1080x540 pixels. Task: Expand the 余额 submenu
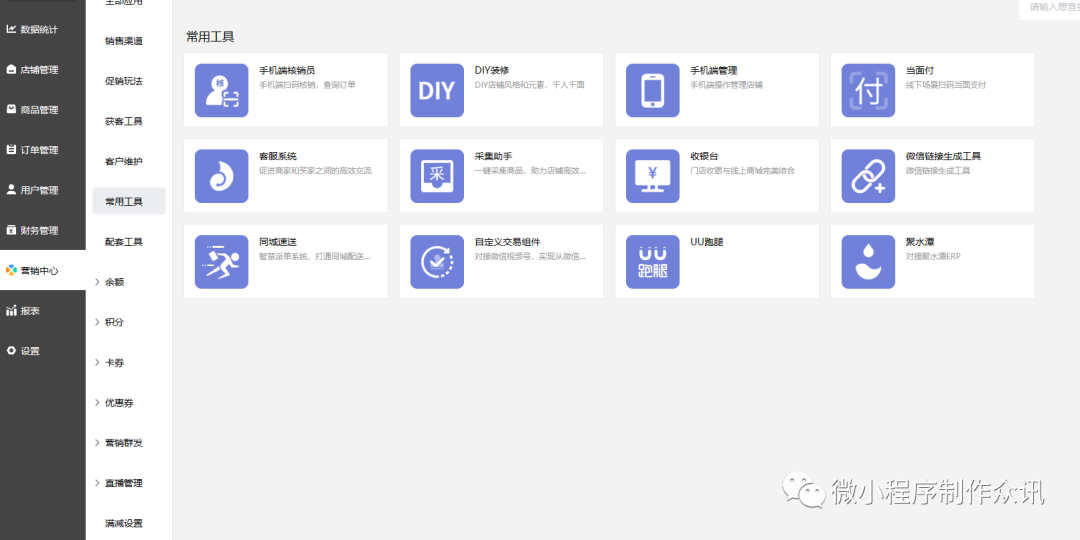click(x=114, y=282)
